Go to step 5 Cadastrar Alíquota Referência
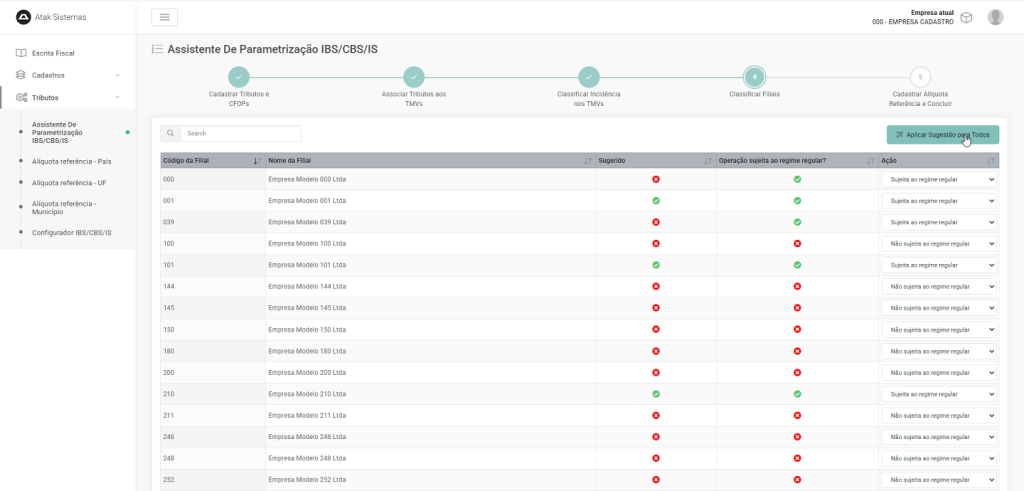Screen dimensions: 1024x491 click(922, 77)
